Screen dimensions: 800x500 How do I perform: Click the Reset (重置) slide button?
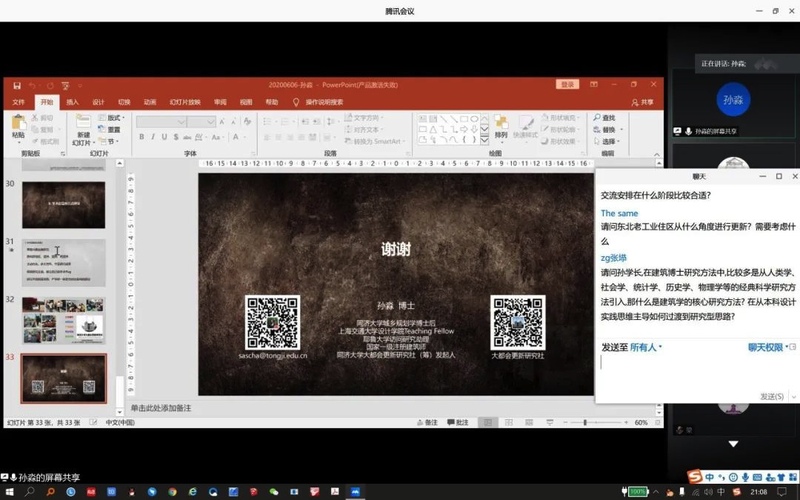pyautogui.click(x=110, y=130)
